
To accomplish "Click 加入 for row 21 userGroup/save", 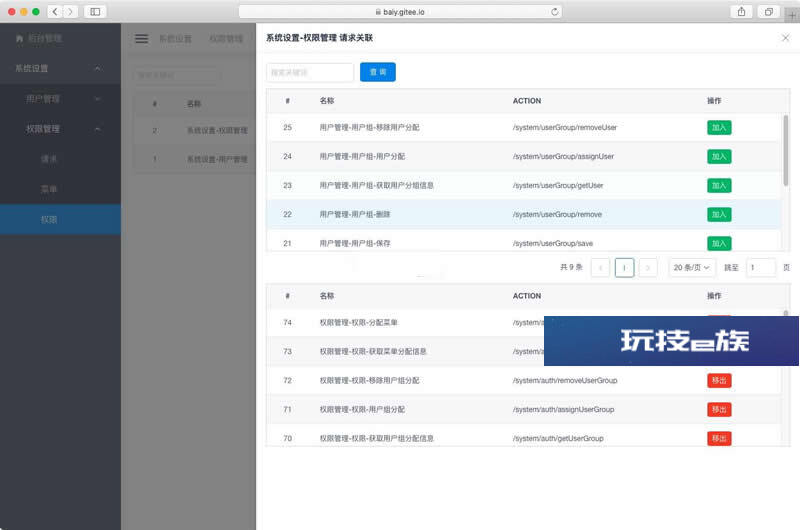I will pos(719,243).
